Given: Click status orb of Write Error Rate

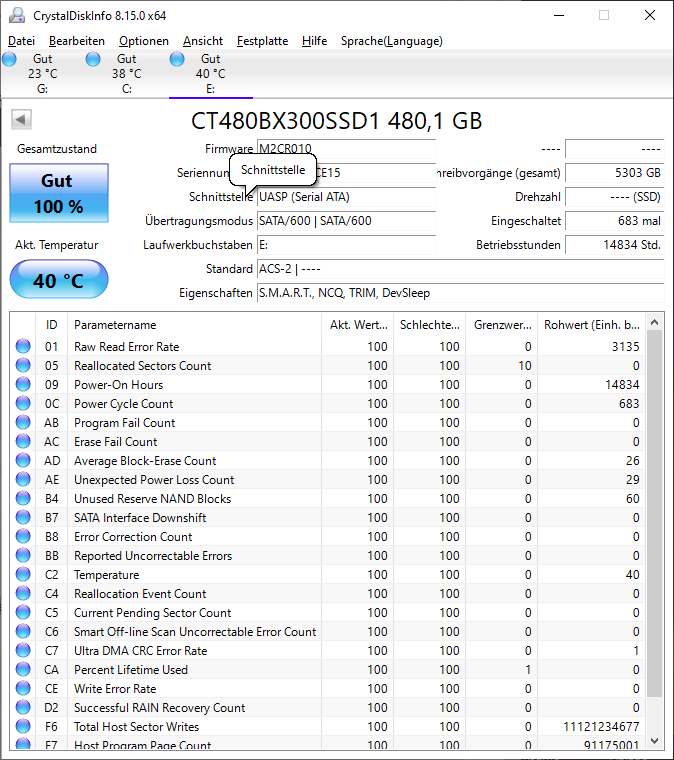Looking at the screenshot, I should pos(23,688).
